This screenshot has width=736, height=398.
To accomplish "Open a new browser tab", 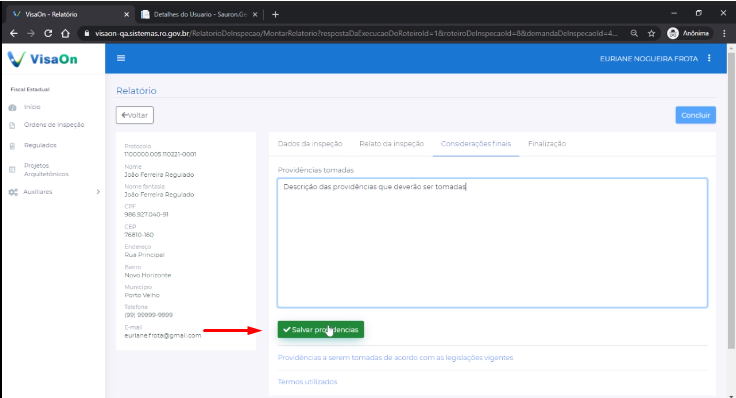I will pos(276,15).
